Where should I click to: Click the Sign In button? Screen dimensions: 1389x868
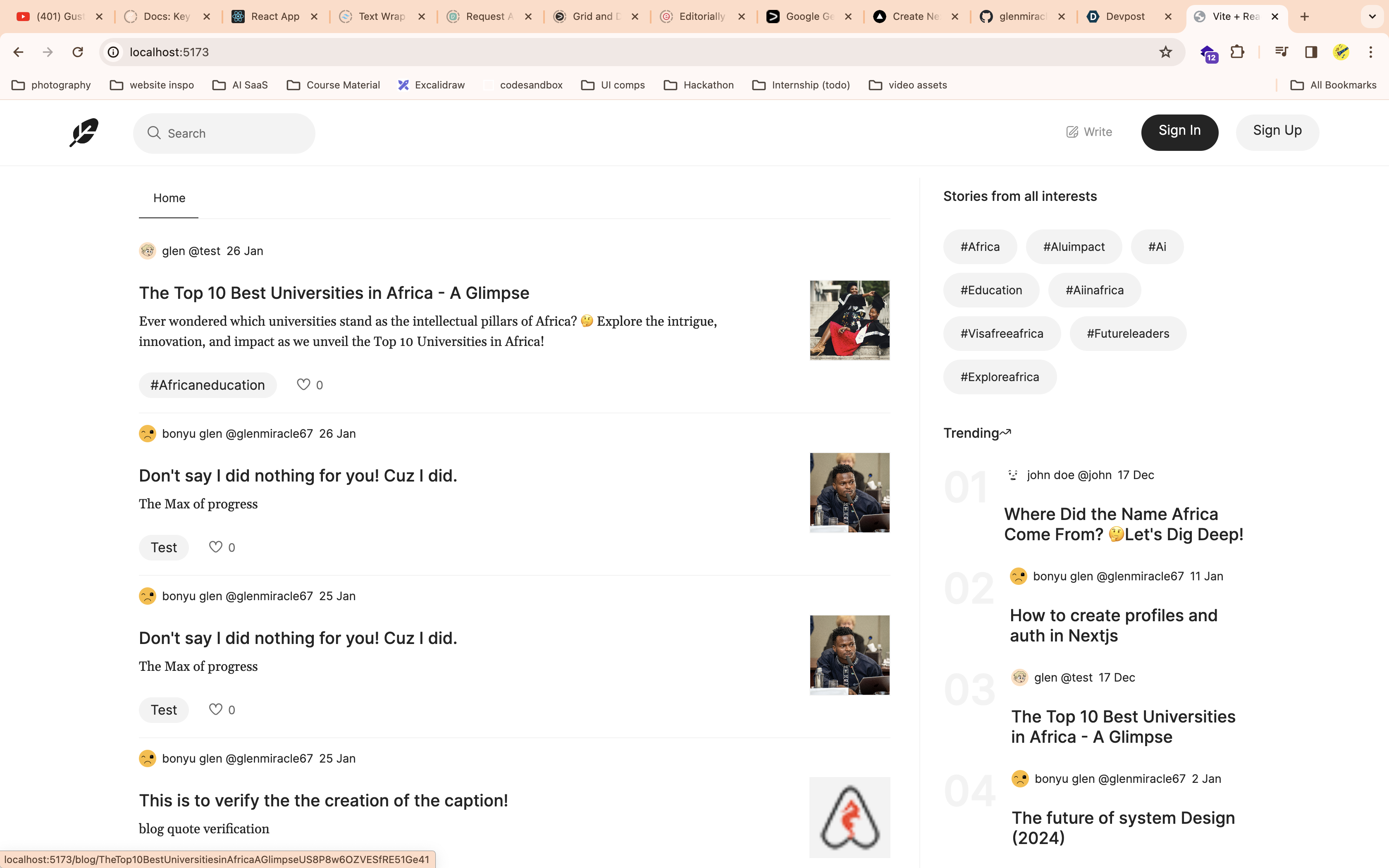(x=1179, y=131)
